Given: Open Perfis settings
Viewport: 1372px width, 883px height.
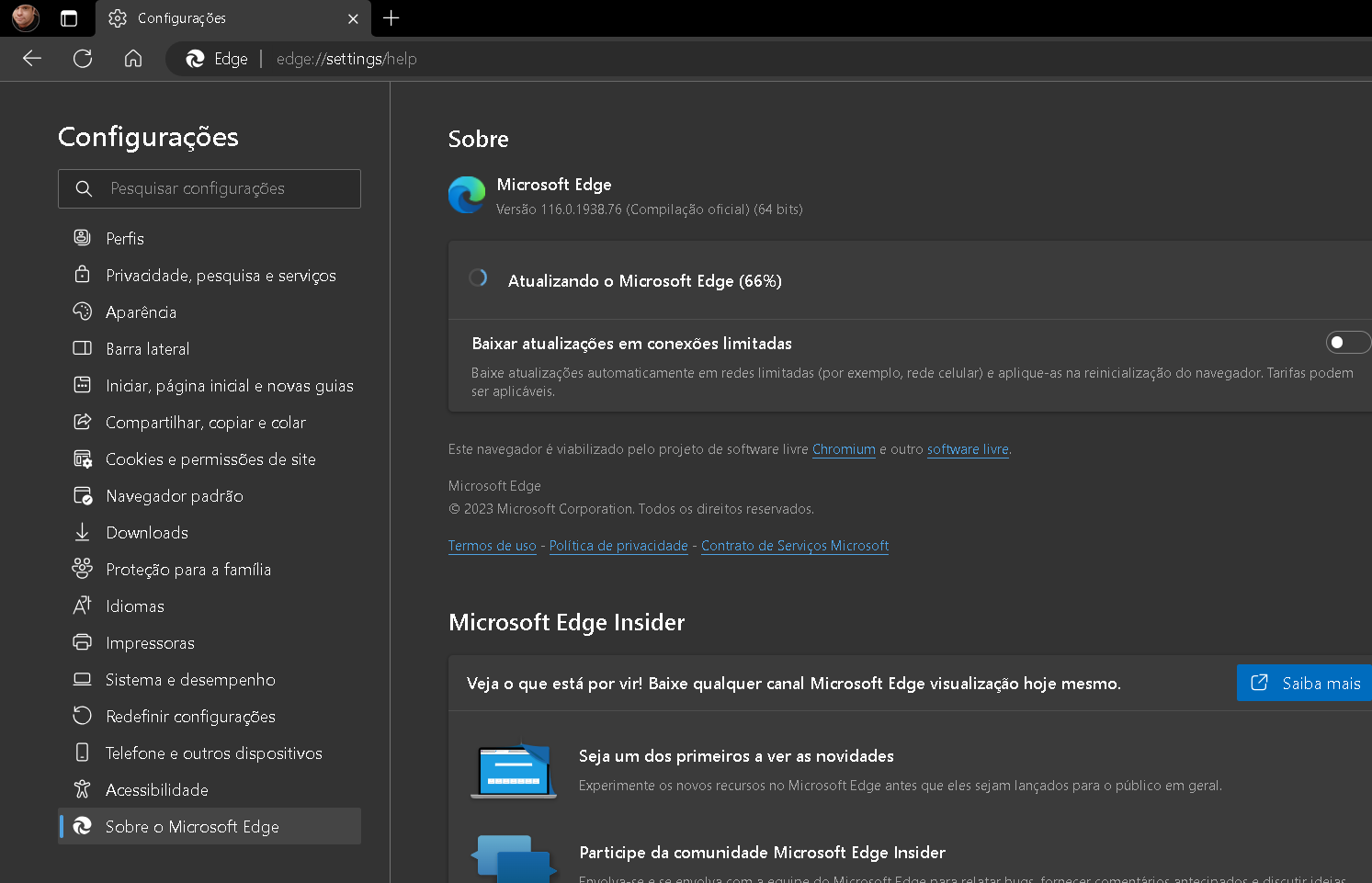Looking at the screenshot, I should point(210,238).
